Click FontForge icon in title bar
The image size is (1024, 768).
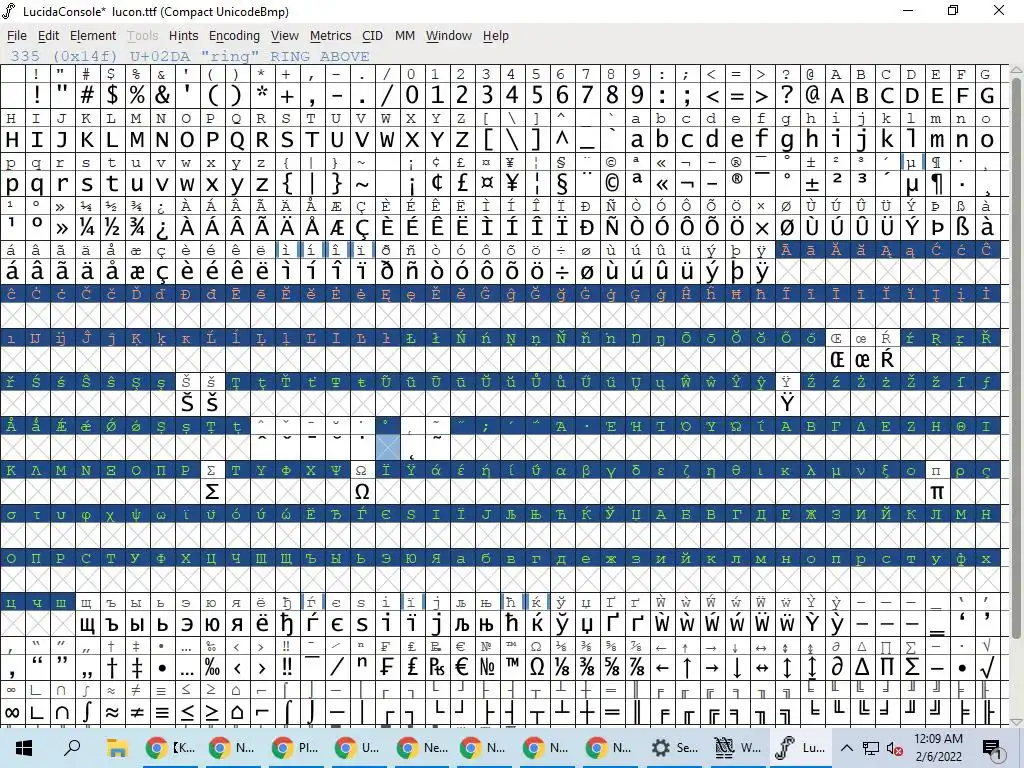pyautogui.click(x=8, y=11)
